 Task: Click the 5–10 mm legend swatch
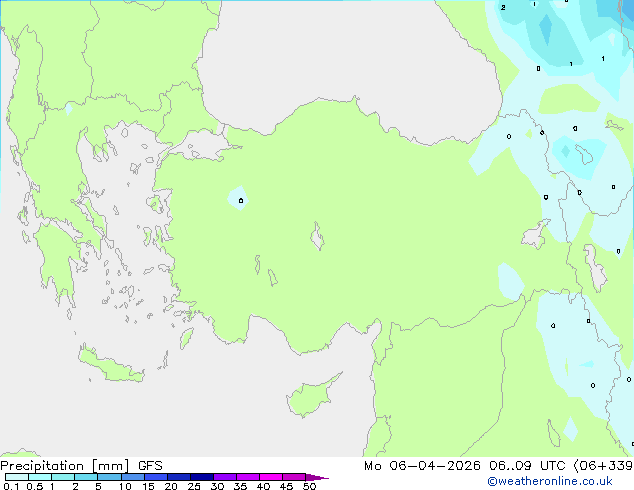pyautogui.click(x=109, y=477)
